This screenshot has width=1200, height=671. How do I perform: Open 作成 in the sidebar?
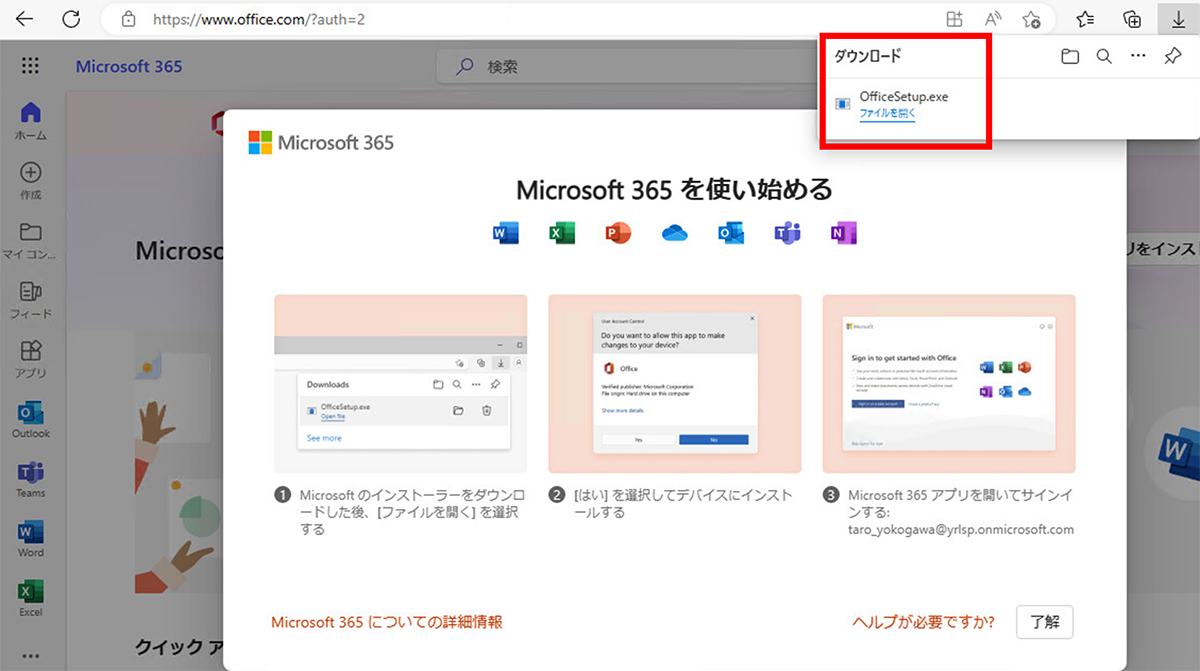[x=31, y=181]
